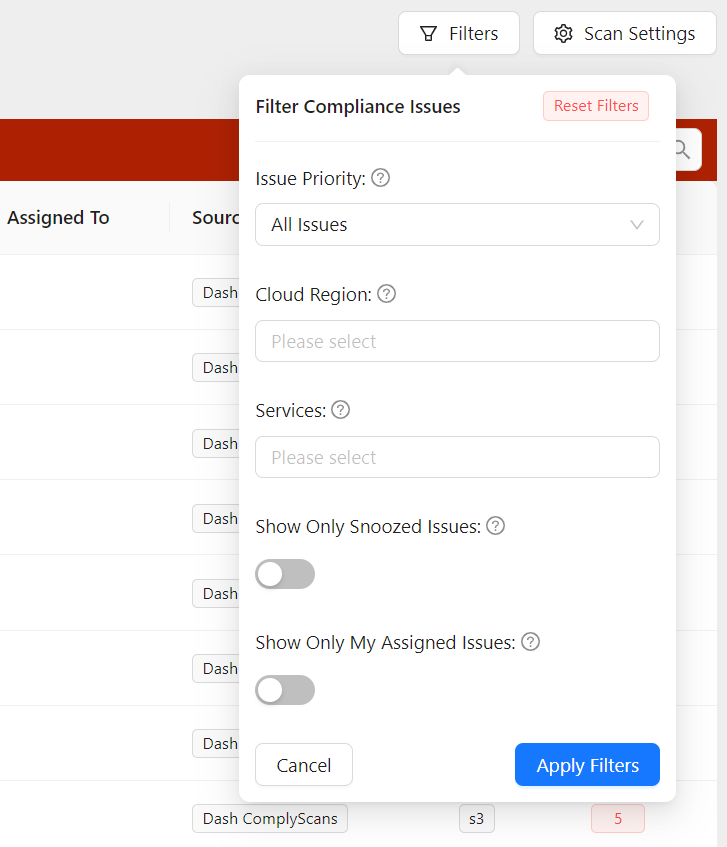Click the help icon next to Services
727x847 pixels.
point(340,410)
